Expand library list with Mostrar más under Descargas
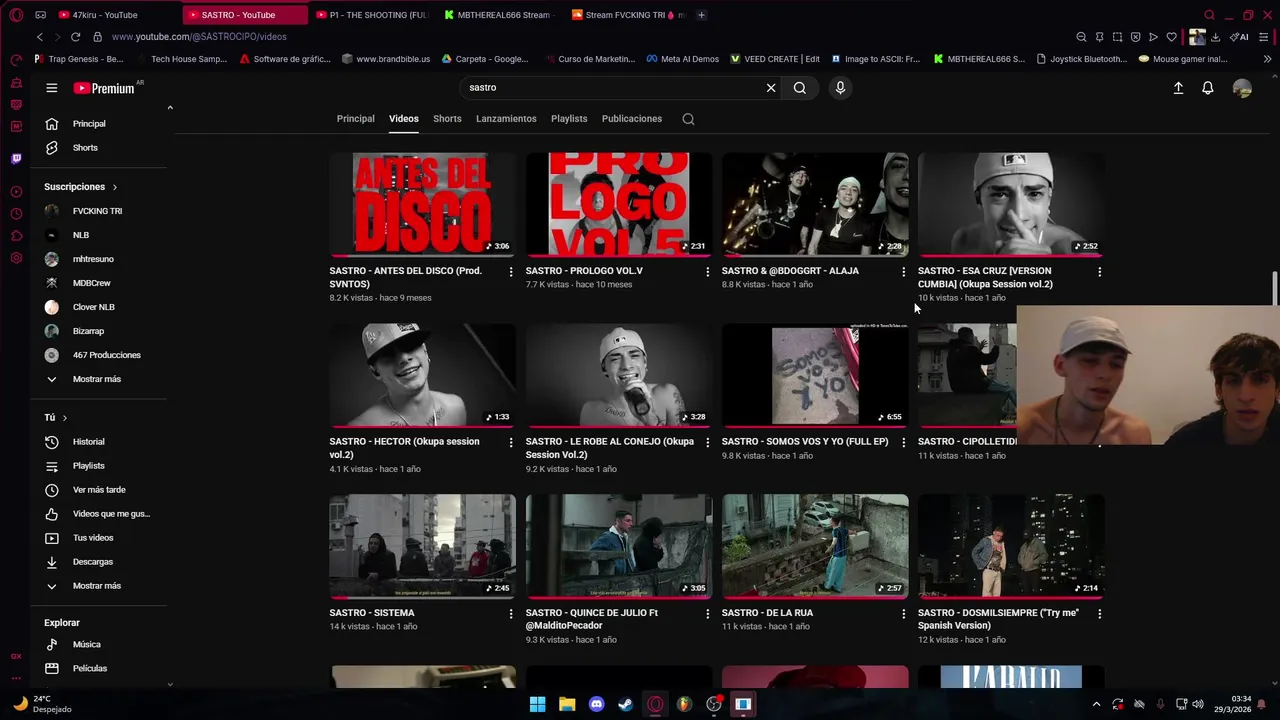This screenshot has height=720, width=1280. pyautogui.click(x=97, y=586)
